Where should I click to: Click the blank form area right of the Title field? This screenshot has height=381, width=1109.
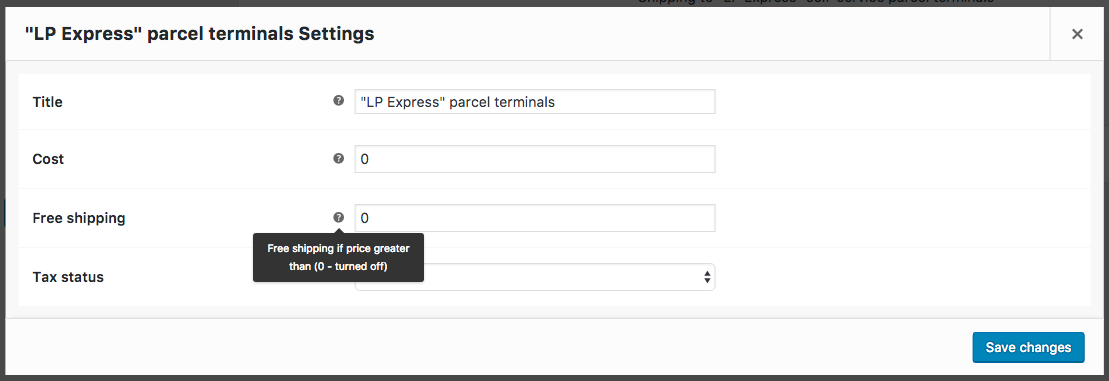click(x=902, y=102)
